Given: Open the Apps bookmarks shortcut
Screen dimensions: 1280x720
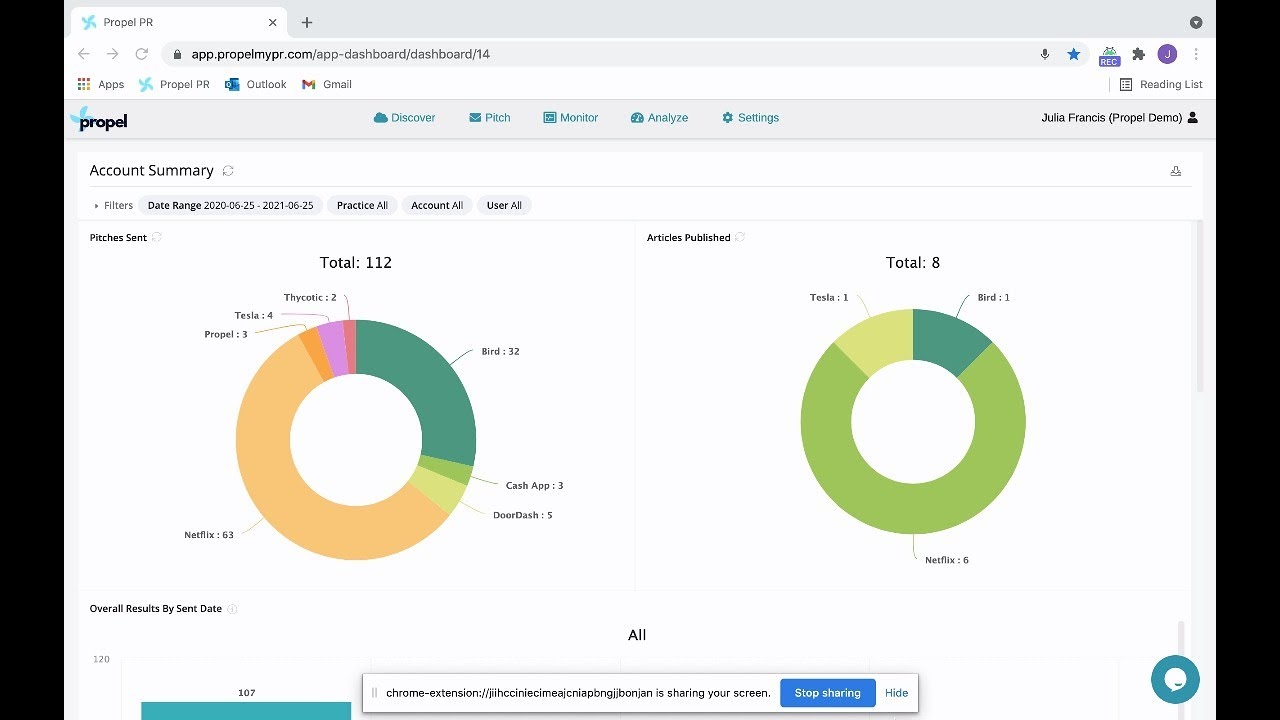Looking at the screenshot, I should [101, 84].
